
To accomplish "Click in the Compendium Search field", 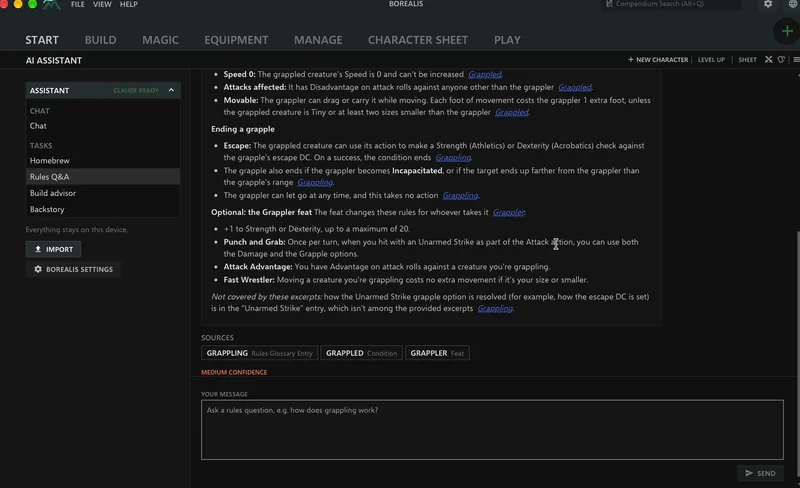I will click(x=671, y=4).
